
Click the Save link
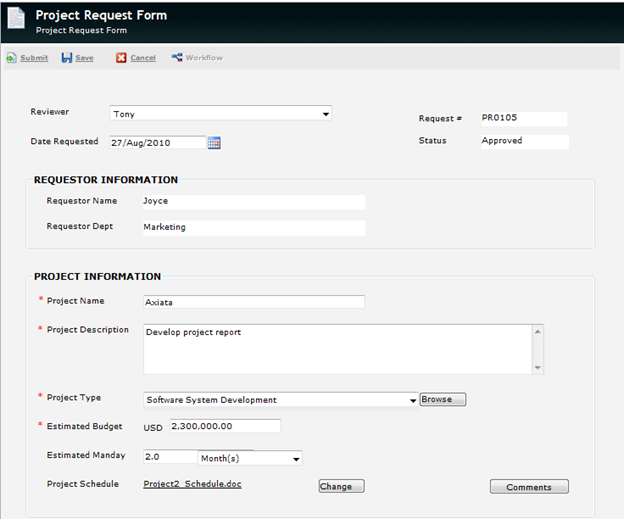point(84,58)
